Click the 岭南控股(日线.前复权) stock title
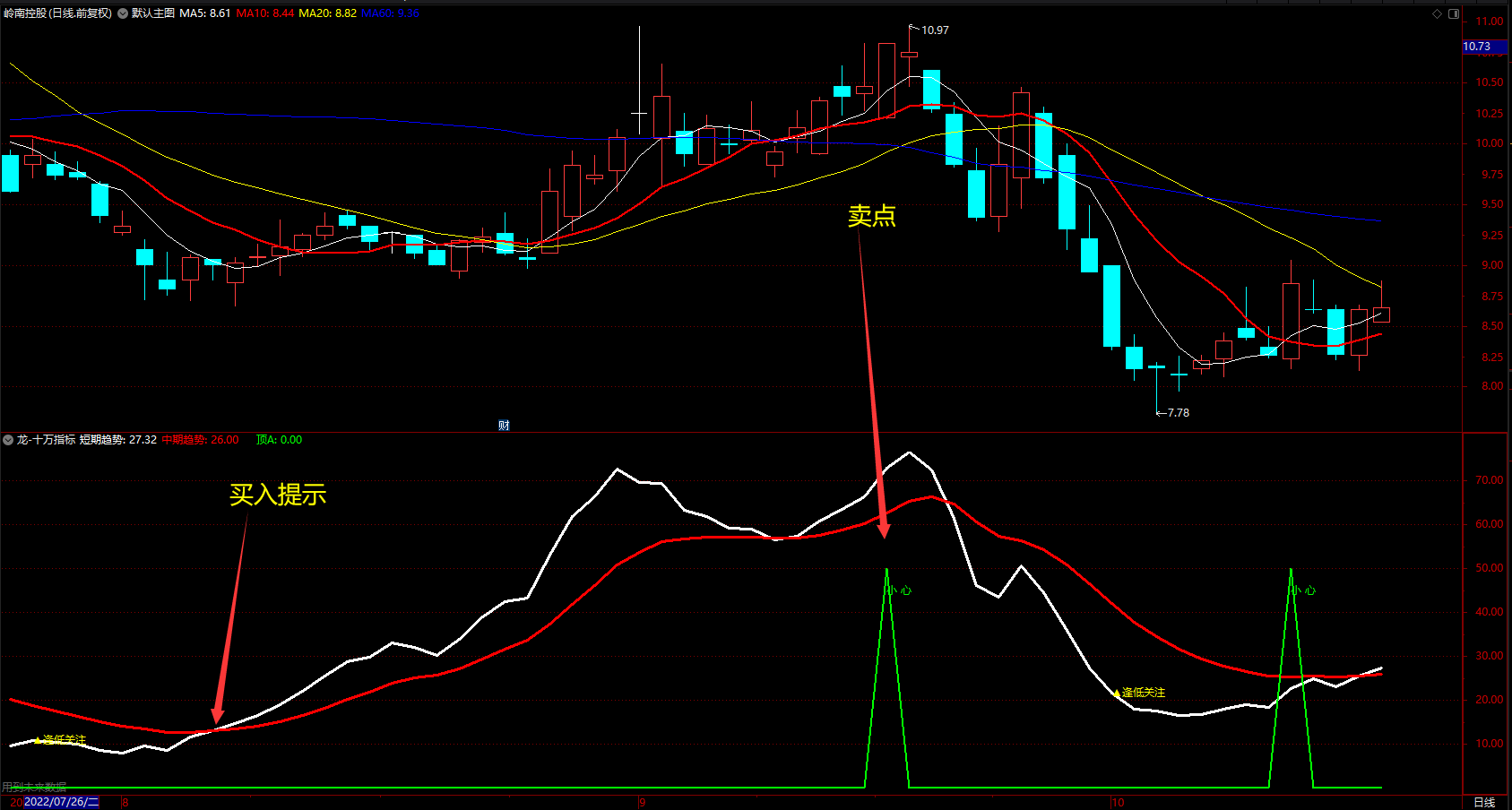Viewport: 1512px width, 810px height. point(58,13)
